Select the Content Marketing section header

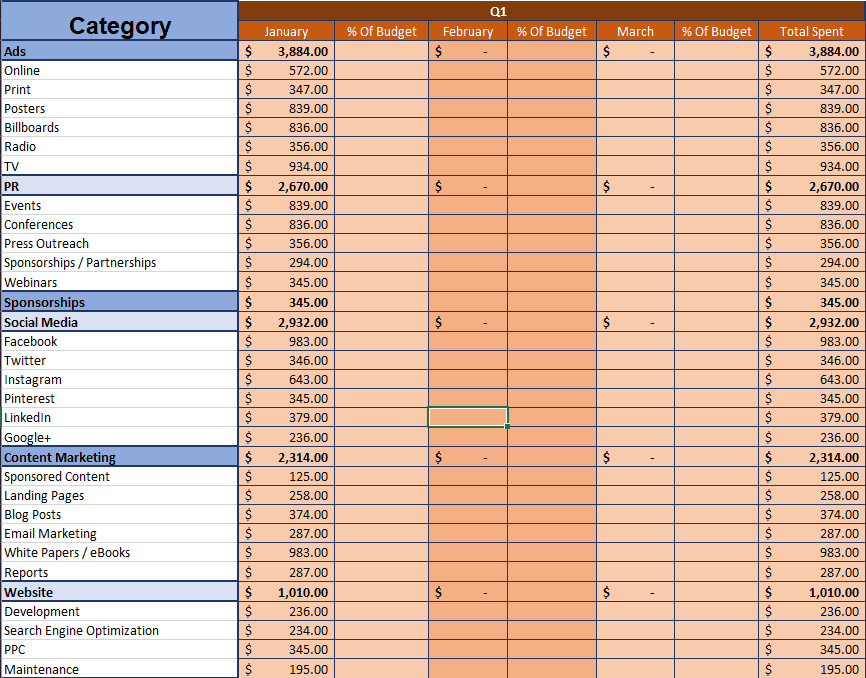pos(119,457)
